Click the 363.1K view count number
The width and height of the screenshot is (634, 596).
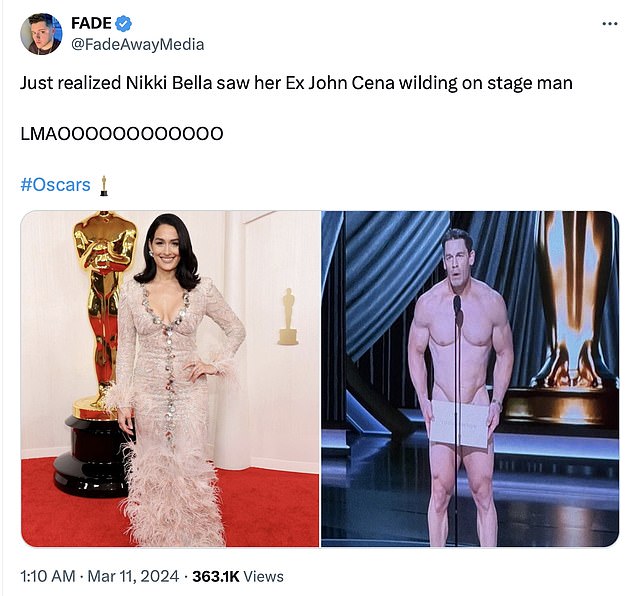tap(216, 576)
